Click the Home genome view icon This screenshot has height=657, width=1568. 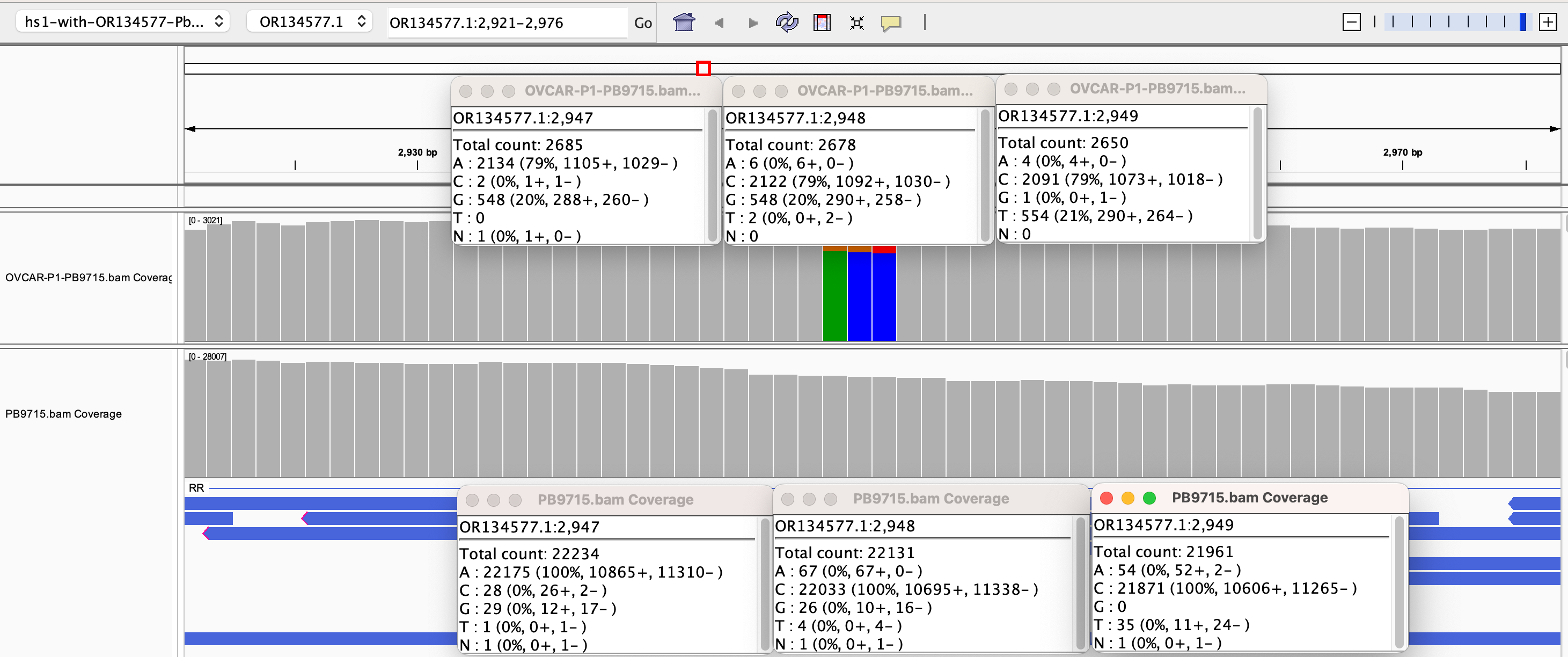[x=684, y=23]
